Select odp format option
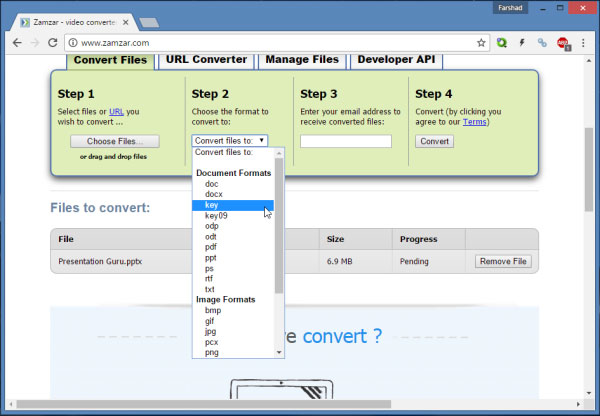This screenshot has height=416, width=600. pos(233,226)
